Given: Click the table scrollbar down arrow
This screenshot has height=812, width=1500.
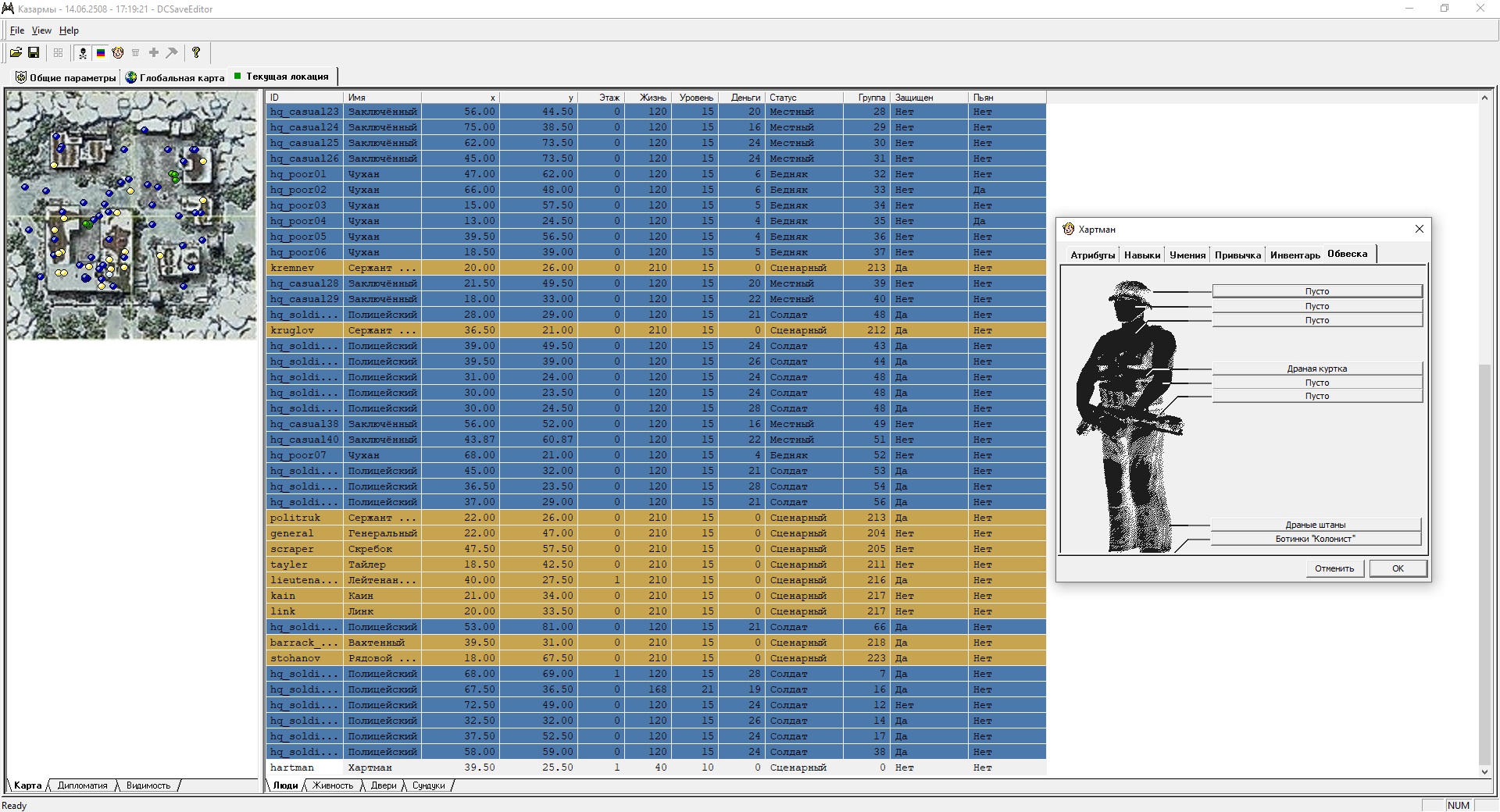Looking at the screenshot, I should [x=1485, y=772].
